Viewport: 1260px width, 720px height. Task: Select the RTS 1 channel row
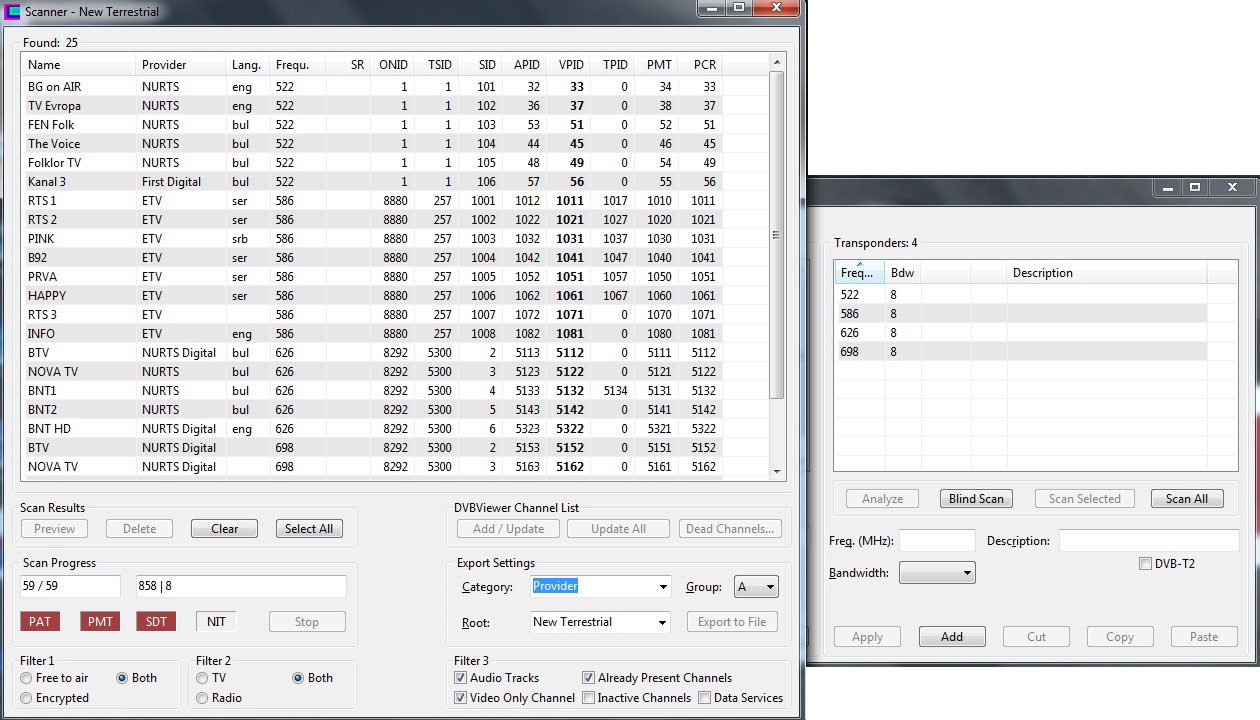click(x=395, y=201)
